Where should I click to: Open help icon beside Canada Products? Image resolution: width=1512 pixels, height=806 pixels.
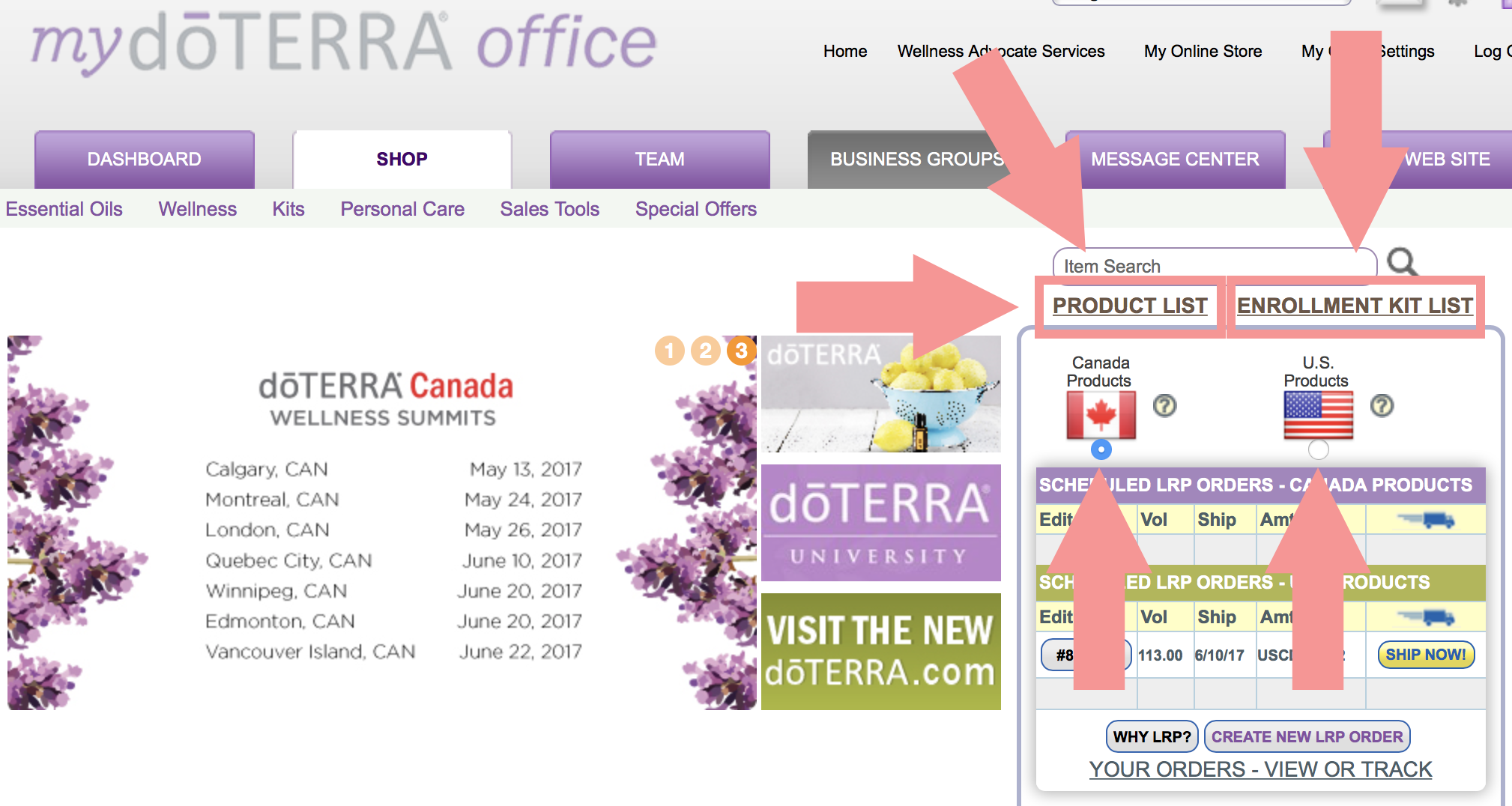click(x=1164, y=406)
